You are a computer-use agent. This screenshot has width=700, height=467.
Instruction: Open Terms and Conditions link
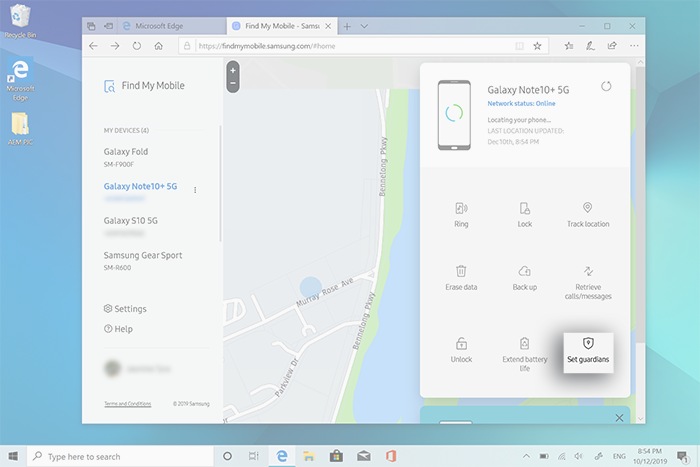coord(128,404)
